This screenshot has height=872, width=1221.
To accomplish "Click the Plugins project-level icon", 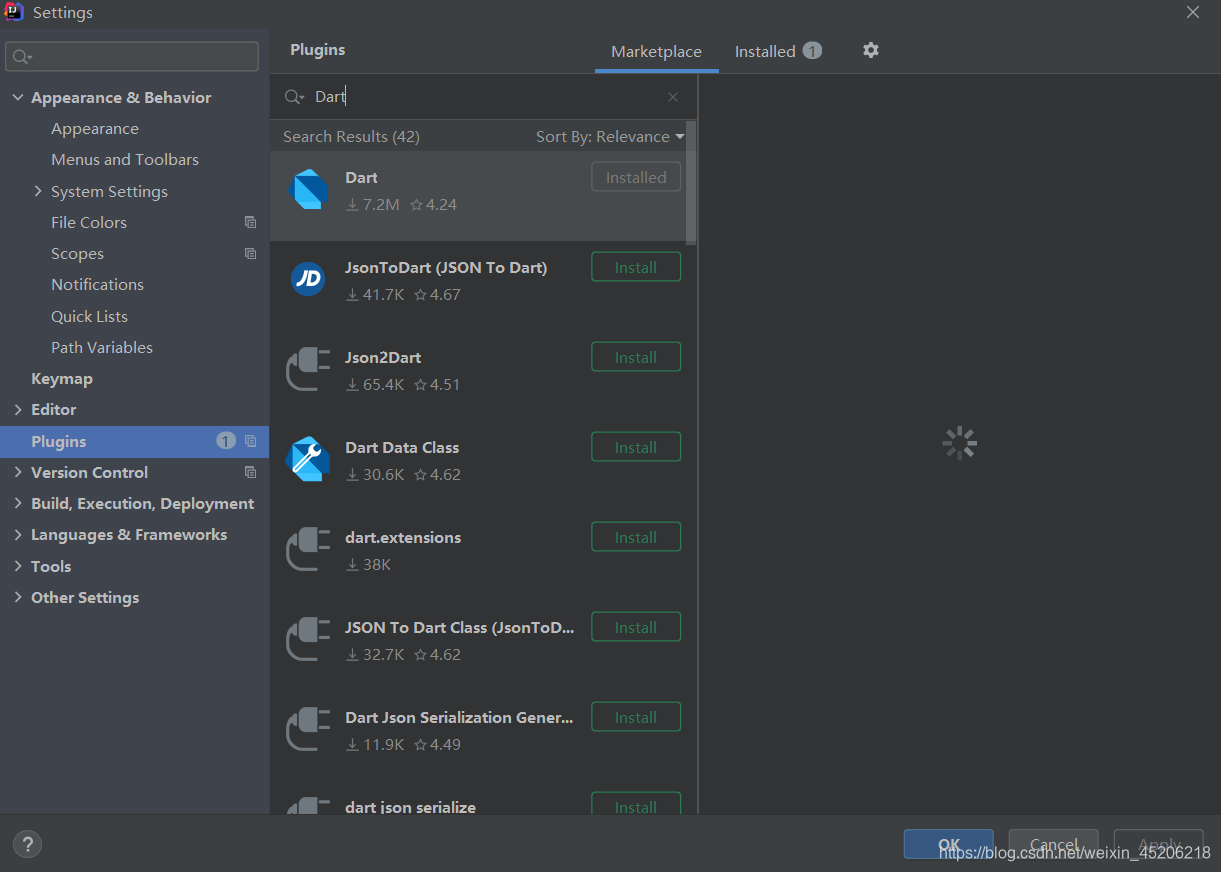I will [x=250, y=441].
